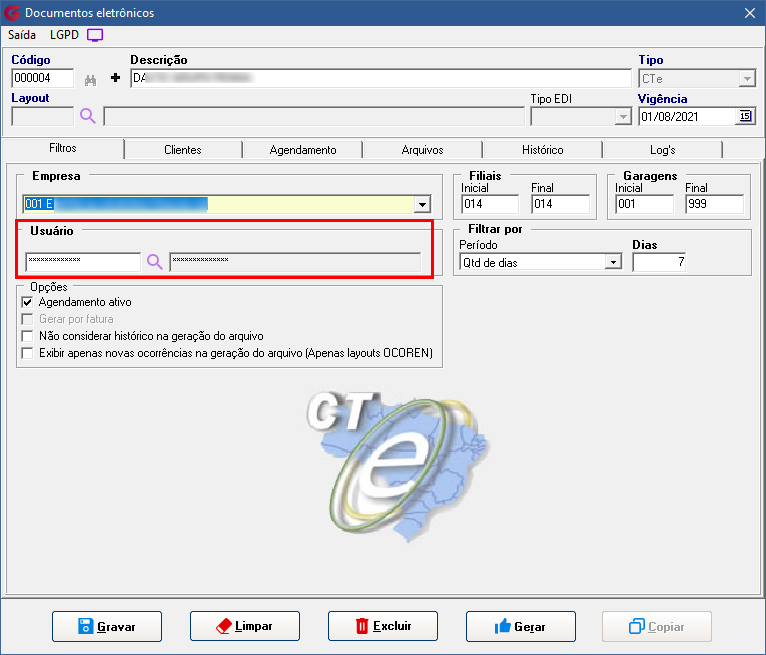Close the Documentos eletrônicos window
The image size is (766, 655).
750,13
